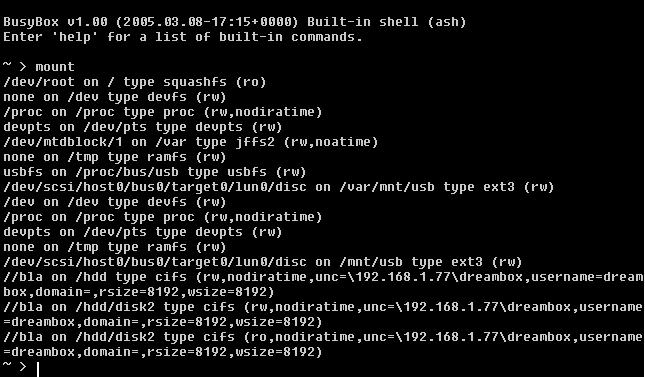
Task: Click the /hdd/disk2 cifs (ro) line
Action: click(x=322, y=344)
